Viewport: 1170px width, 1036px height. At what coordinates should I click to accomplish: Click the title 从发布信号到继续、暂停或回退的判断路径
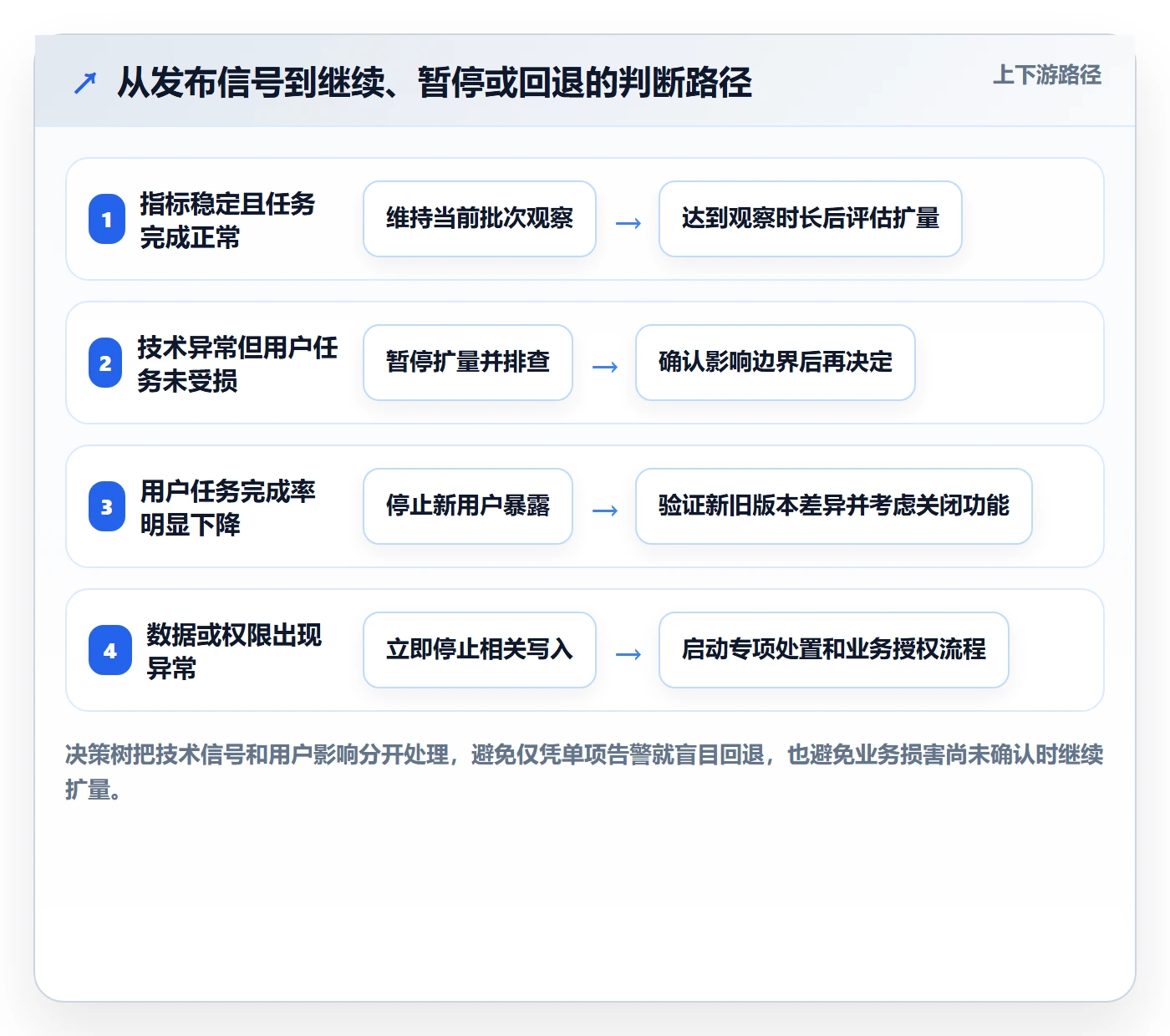click(x=435, y=82)
